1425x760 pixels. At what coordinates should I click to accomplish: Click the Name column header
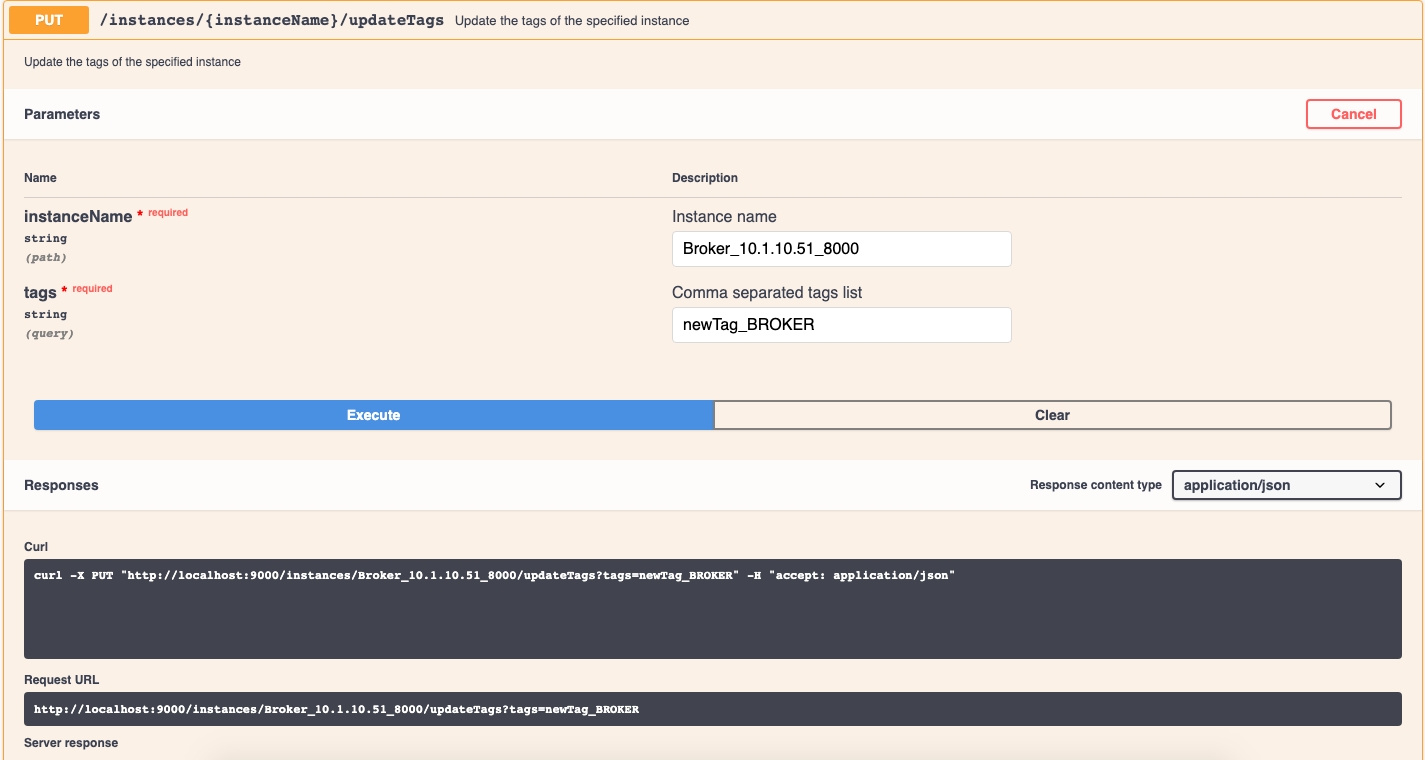pos(40,178)
